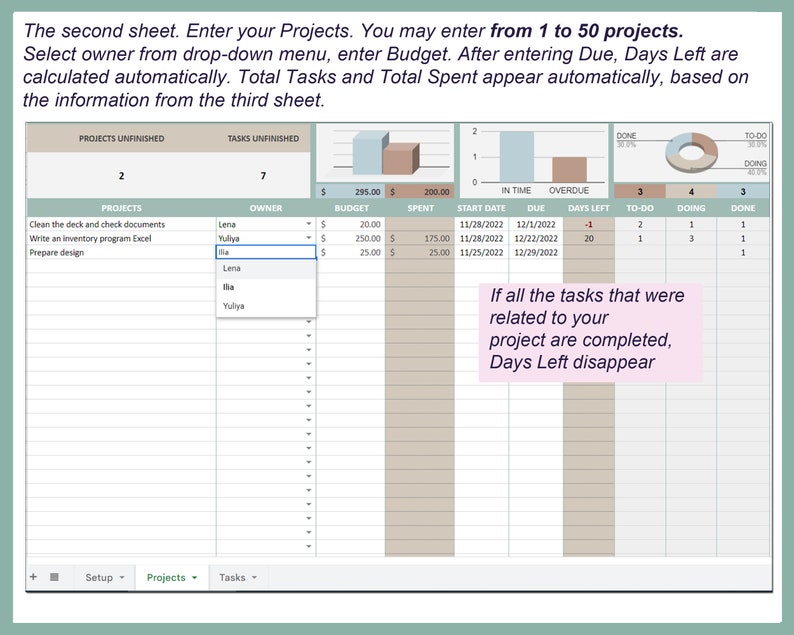Select budget cell showing 20.00
The height and width of the screenshot is (635, 794).
click(350, 224)
